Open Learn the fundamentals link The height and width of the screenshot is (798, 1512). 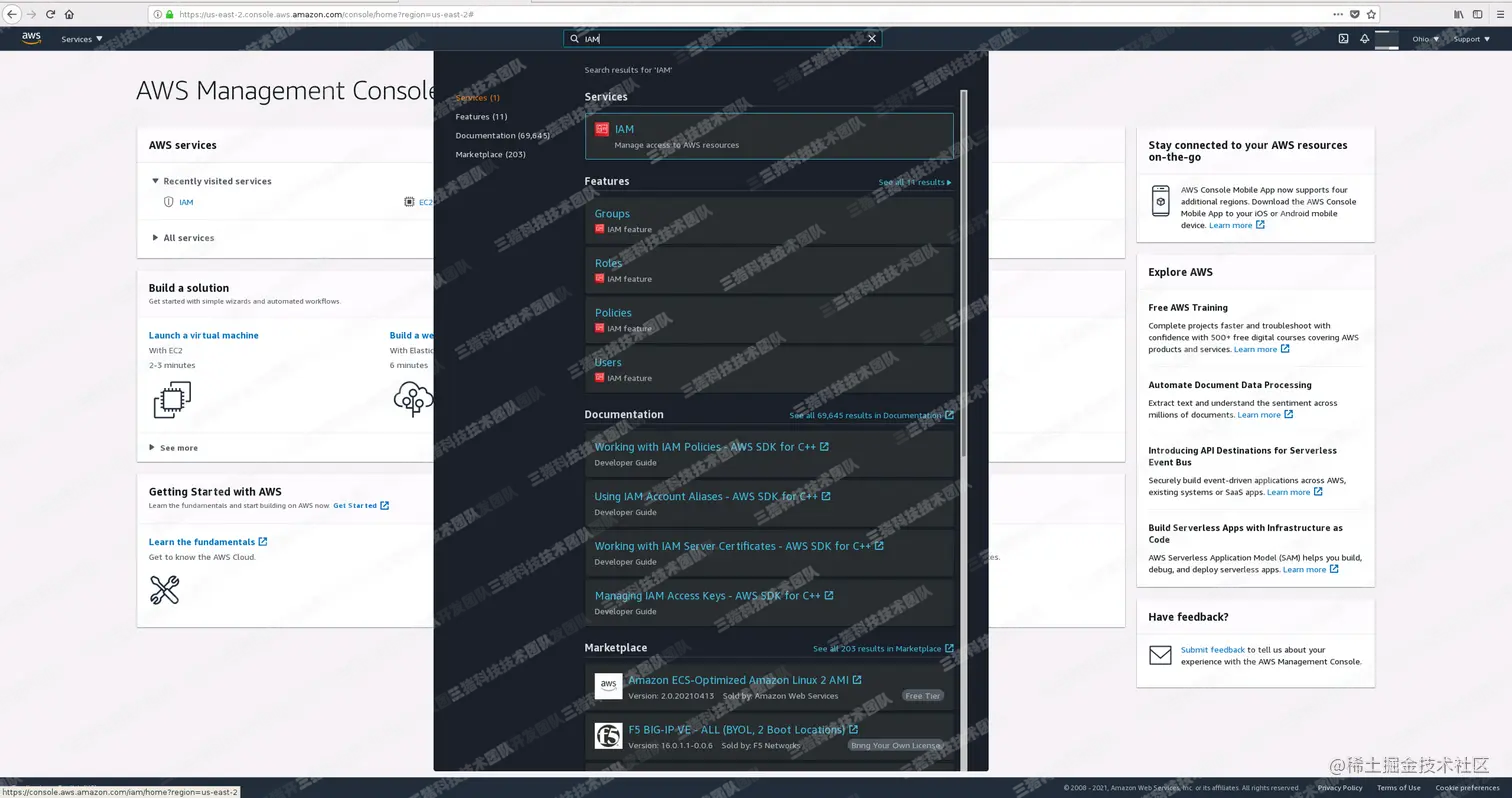(208, 542)
